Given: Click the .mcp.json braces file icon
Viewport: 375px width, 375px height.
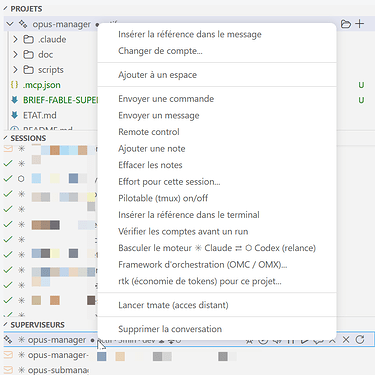Looking at the screenshot, I should click(14, 85).
